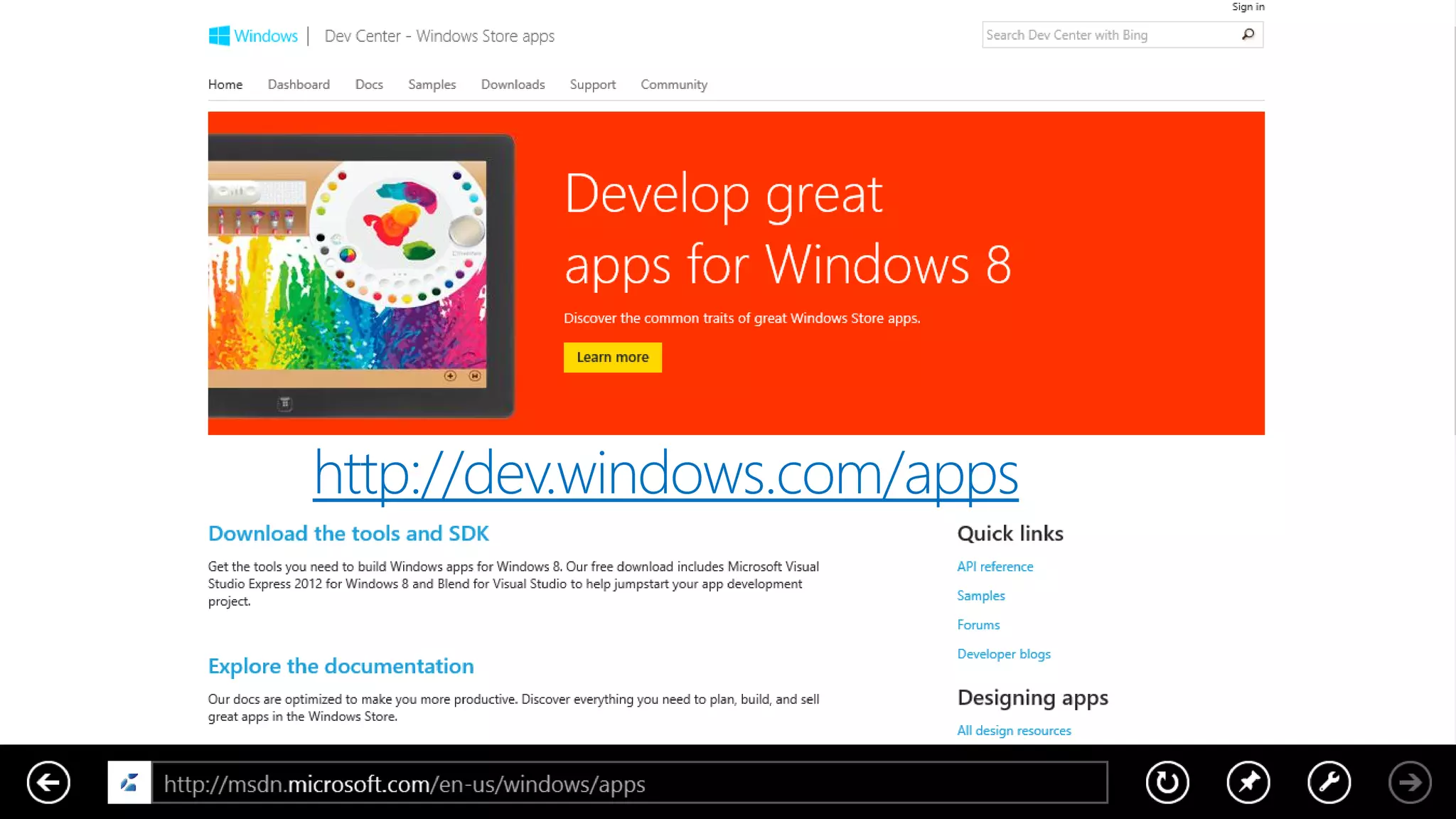Open the All design resources link
1456x819 pixels.
tap(1013, 731)
